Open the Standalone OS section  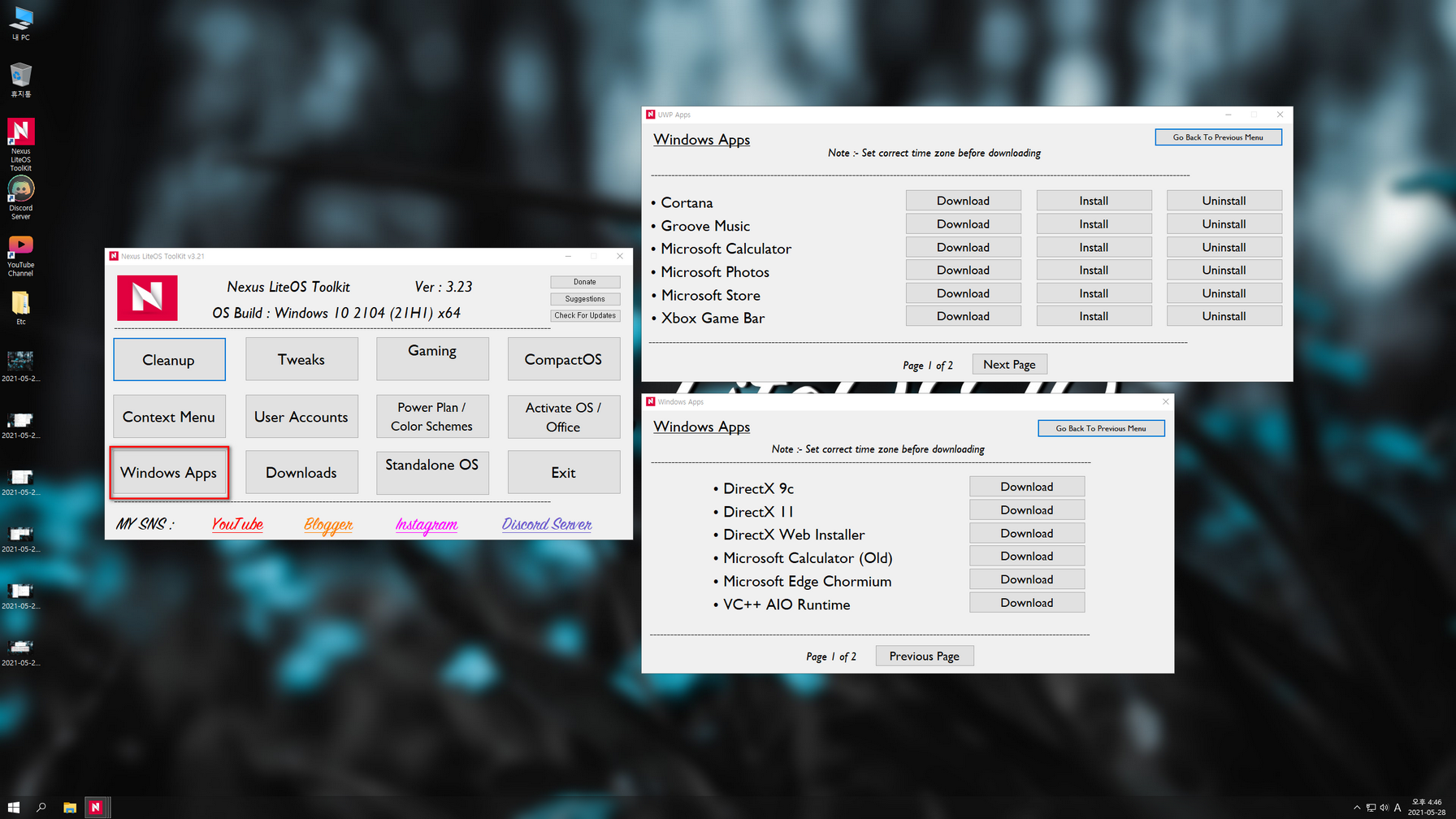pyautogui.click(x=432, y=472)
